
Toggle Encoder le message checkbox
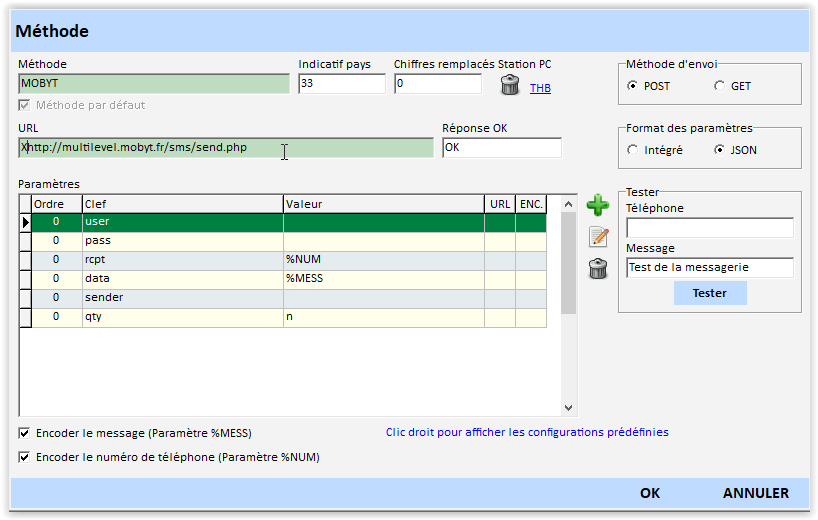[x=24, y=433]
